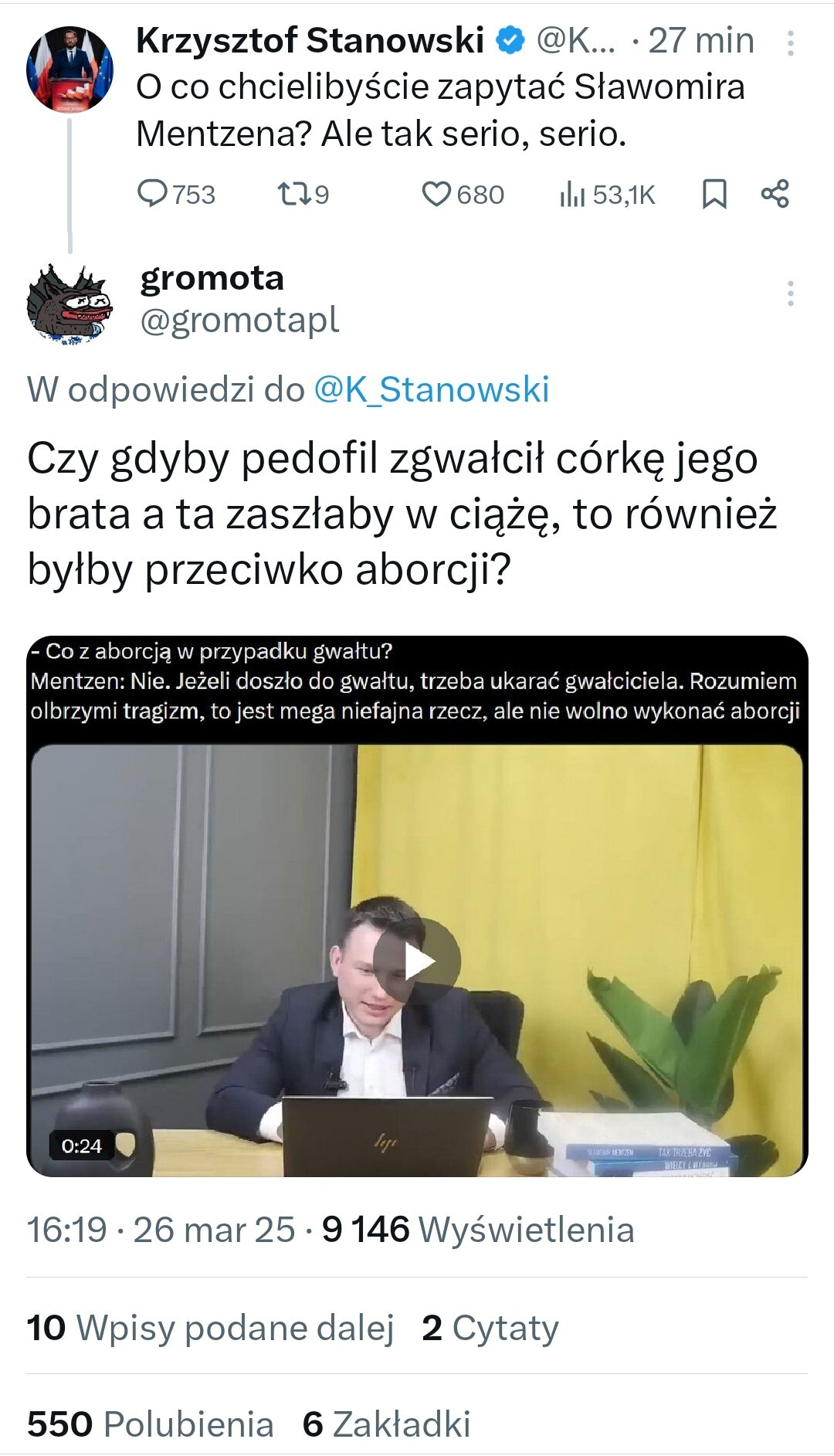Open the @K_Stanowski mention link
This screenshot has height=1456, width=834.
point(432,389)
